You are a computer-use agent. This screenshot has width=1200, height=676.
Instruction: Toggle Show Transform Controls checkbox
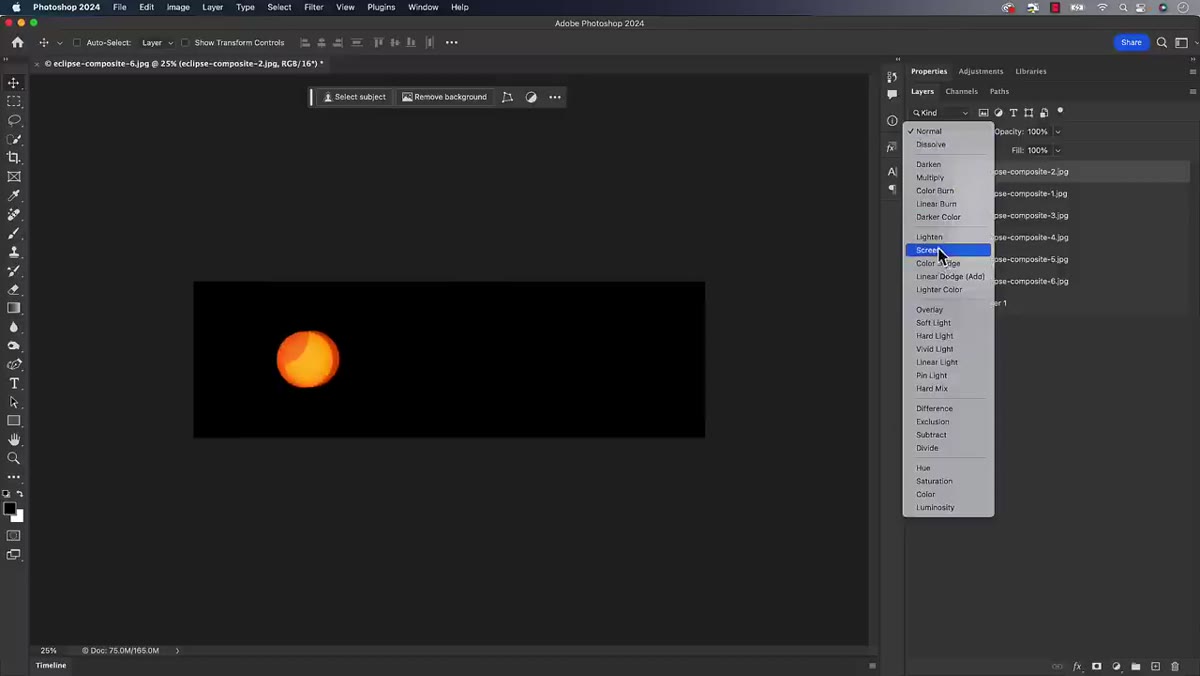coord(185,43)
